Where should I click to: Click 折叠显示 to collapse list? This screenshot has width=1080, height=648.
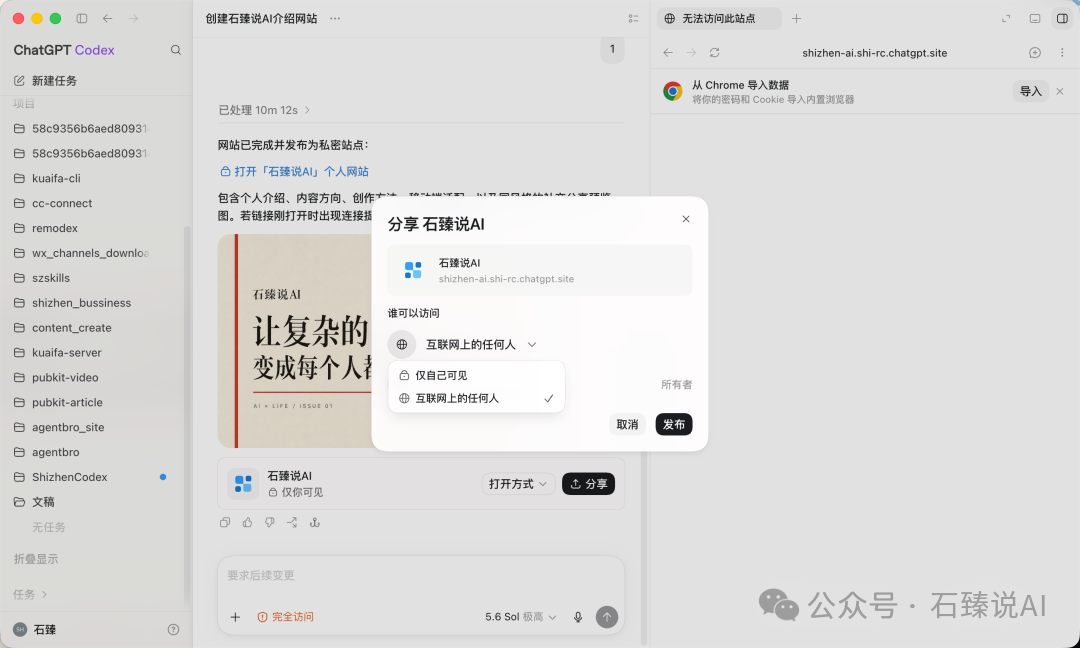pos(36,559)
